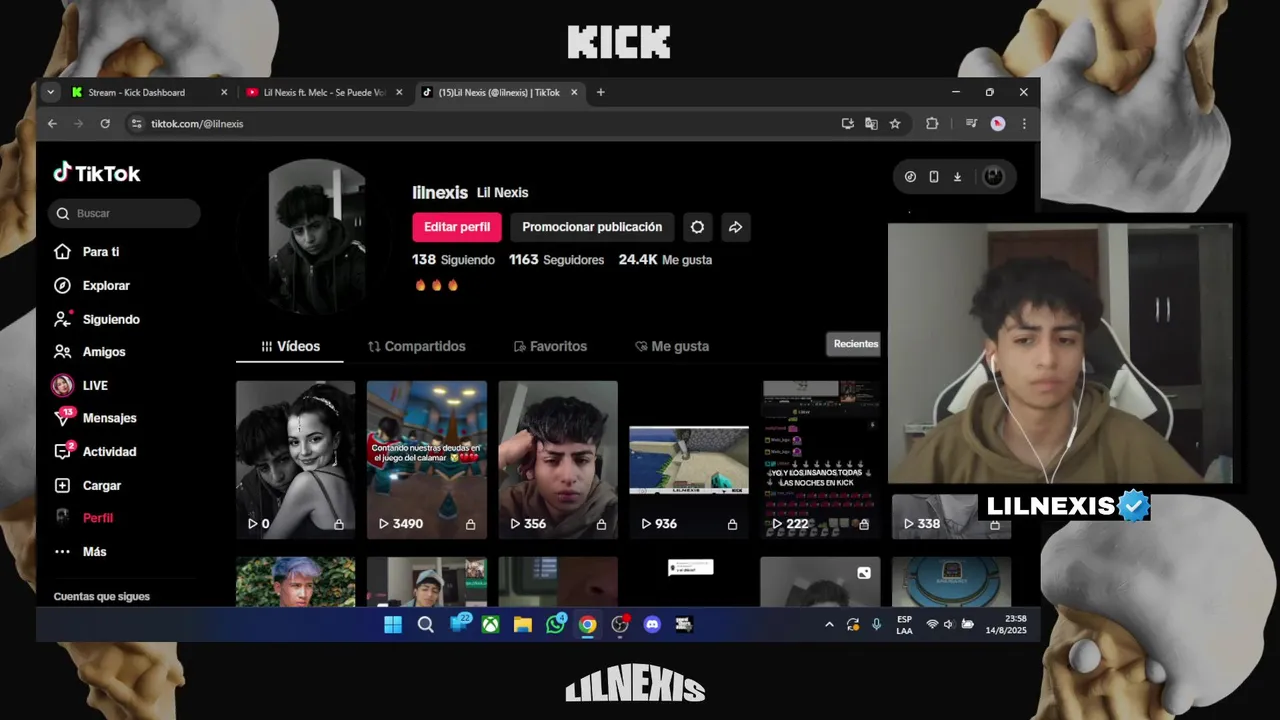Open profile settings gear icon

coord(697,227)
